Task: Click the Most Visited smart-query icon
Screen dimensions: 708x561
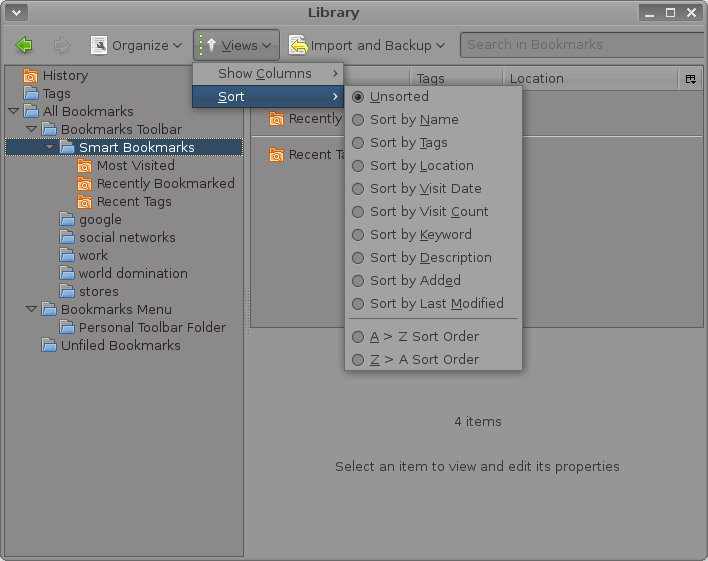Action: [x=84, y=165]
